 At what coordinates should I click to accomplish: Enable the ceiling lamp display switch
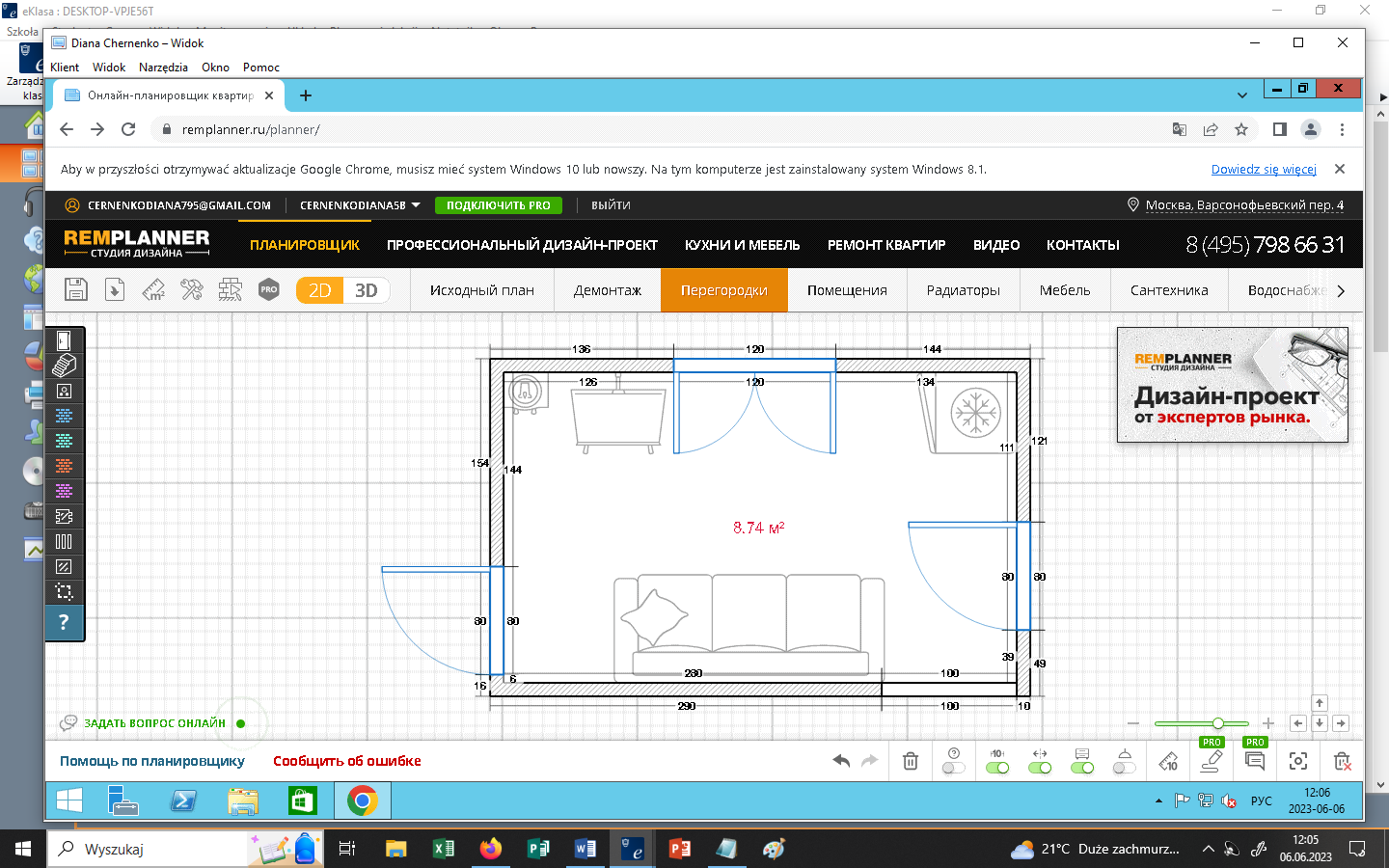tap(1124, 768)
